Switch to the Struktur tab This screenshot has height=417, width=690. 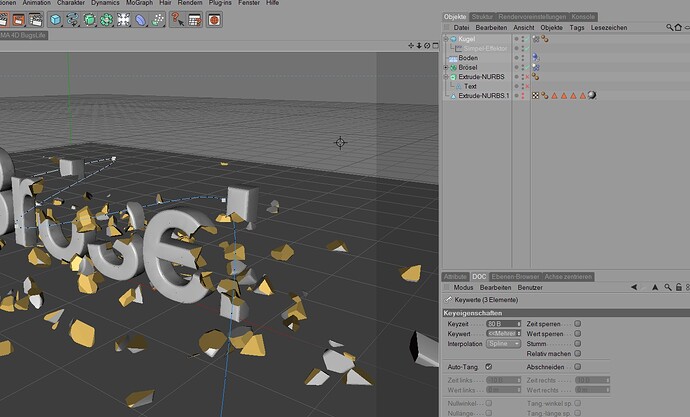pos(482,17)
